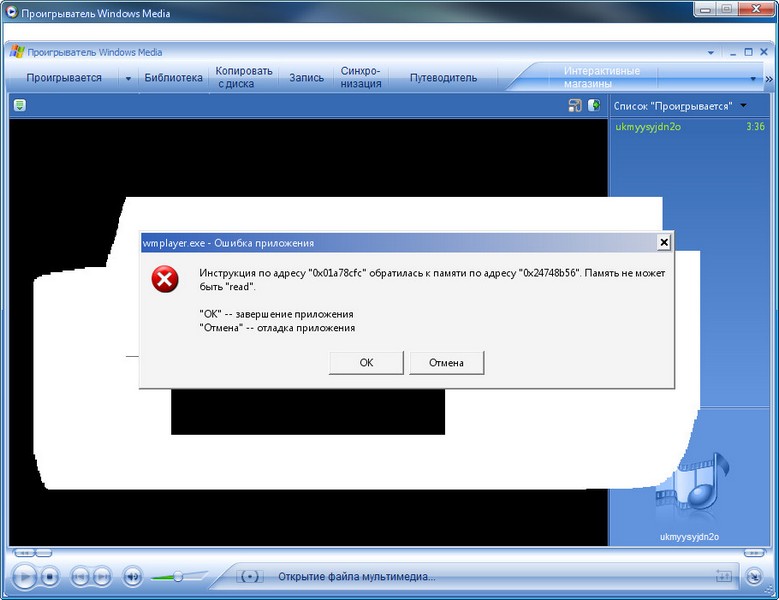The width and height of the screenshot is (779, 600).
Task: Click the Windows logo in inner title bar
Action: (x=17, y=52)
